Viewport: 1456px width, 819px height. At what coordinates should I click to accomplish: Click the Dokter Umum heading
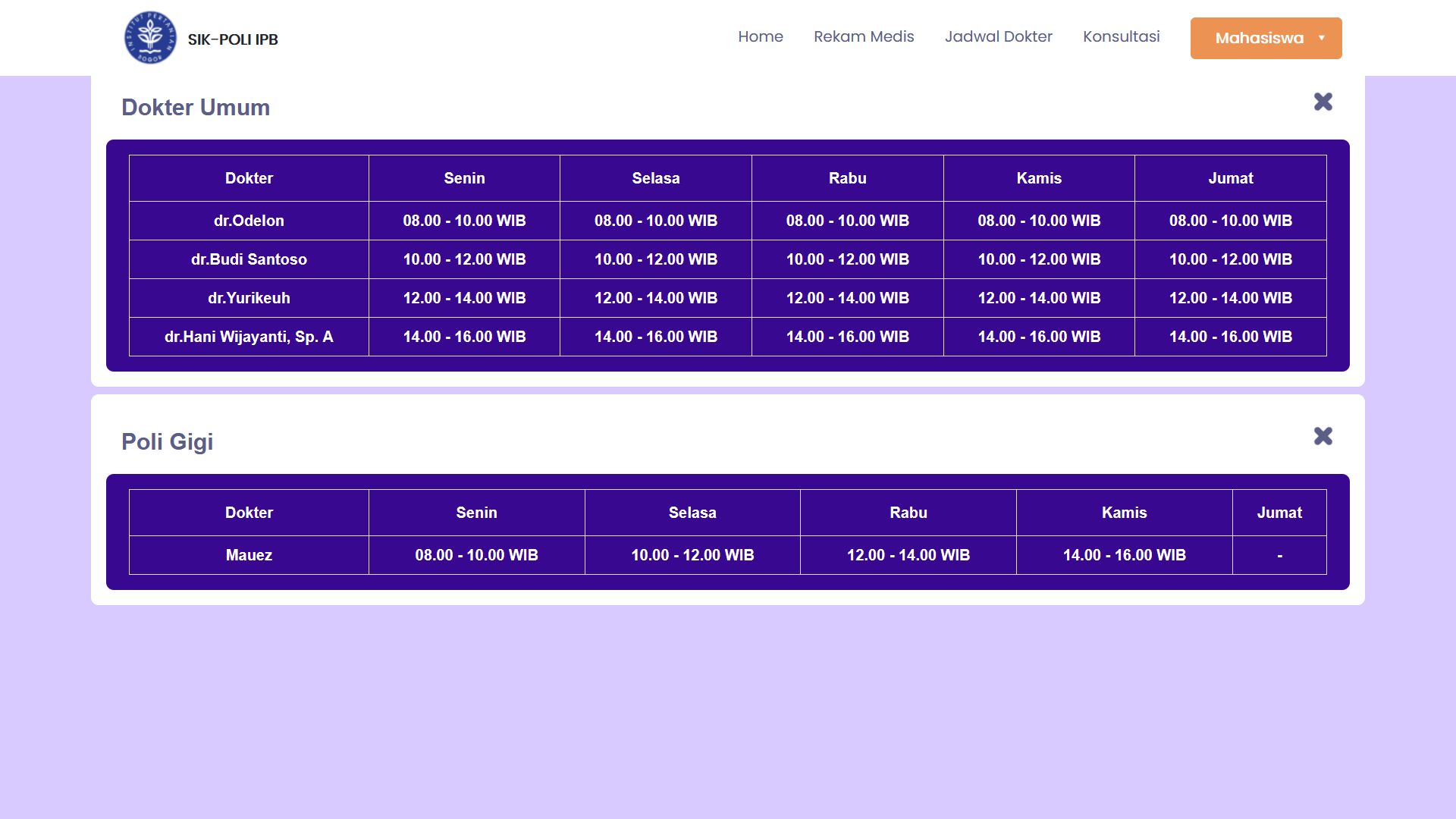click(x=196, y=107)
